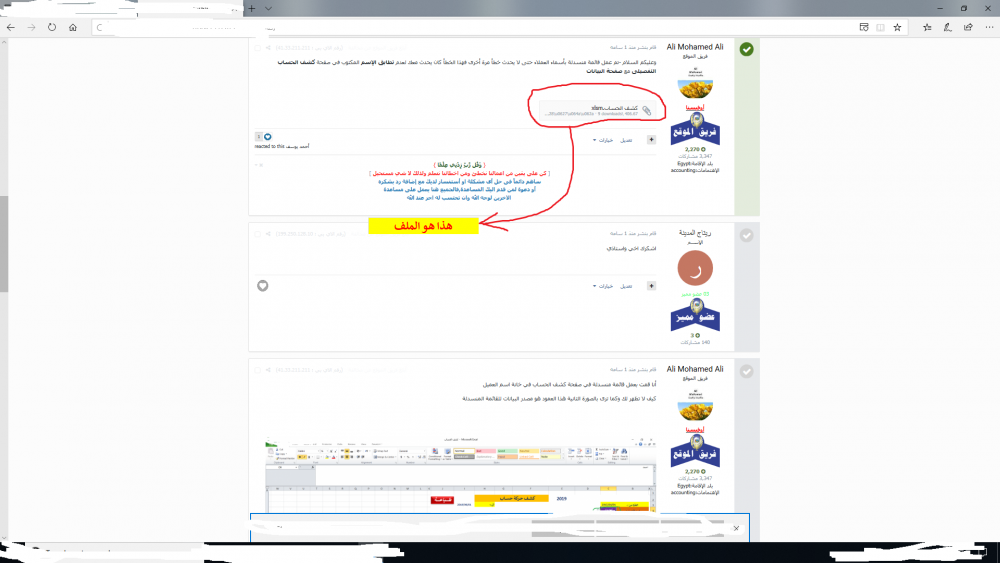Open the reaction count badge on first post

(258, 136)
